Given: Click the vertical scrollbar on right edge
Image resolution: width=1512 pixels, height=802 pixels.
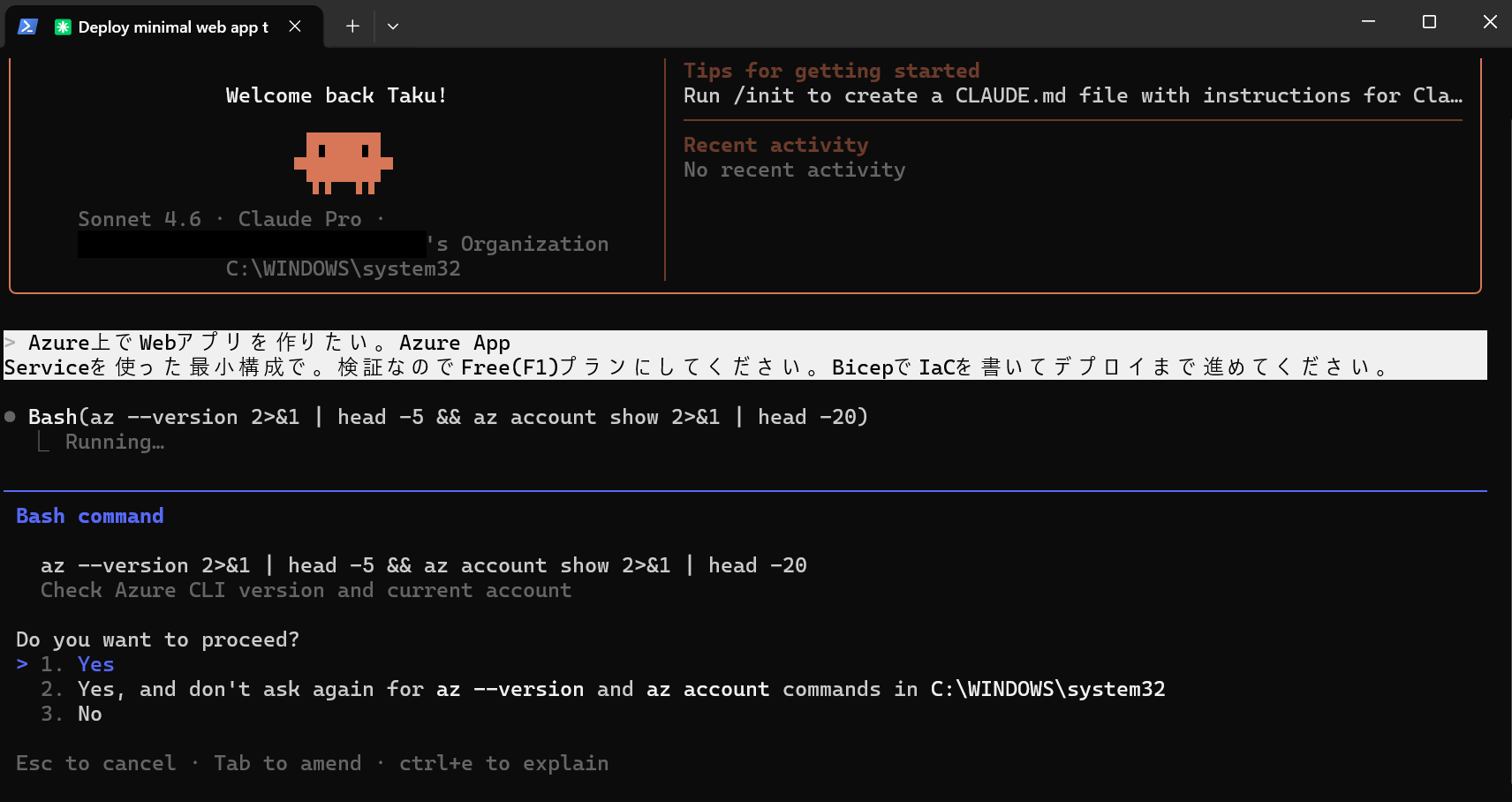Looking at the screenshot, I should [1507, 424].
